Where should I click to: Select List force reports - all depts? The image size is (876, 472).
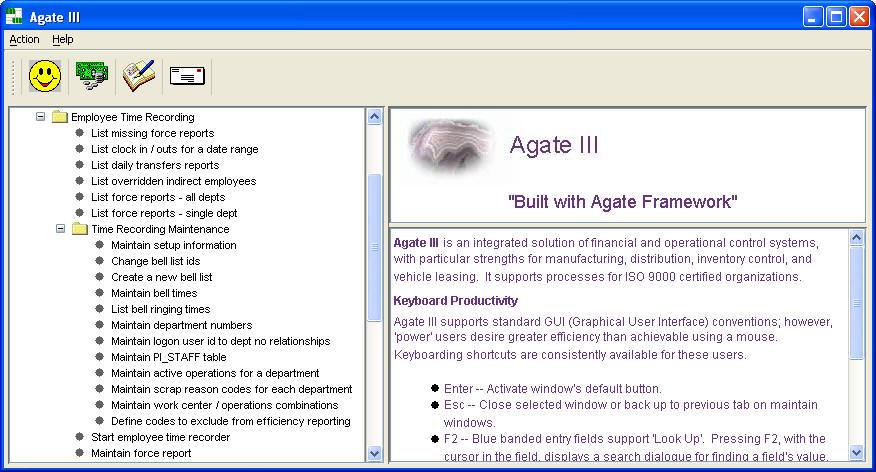158,197
